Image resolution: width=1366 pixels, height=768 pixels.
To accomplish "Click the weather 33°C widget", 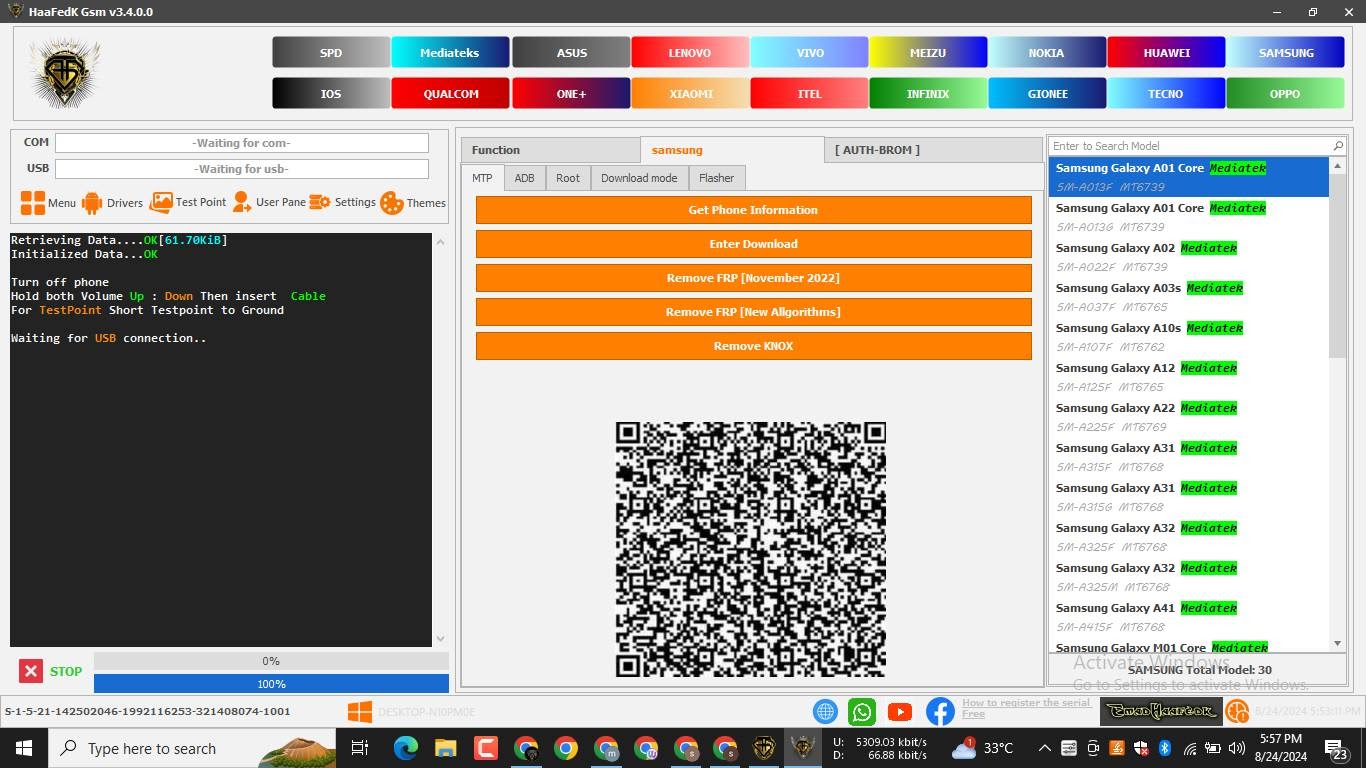I will click(982, 748).
